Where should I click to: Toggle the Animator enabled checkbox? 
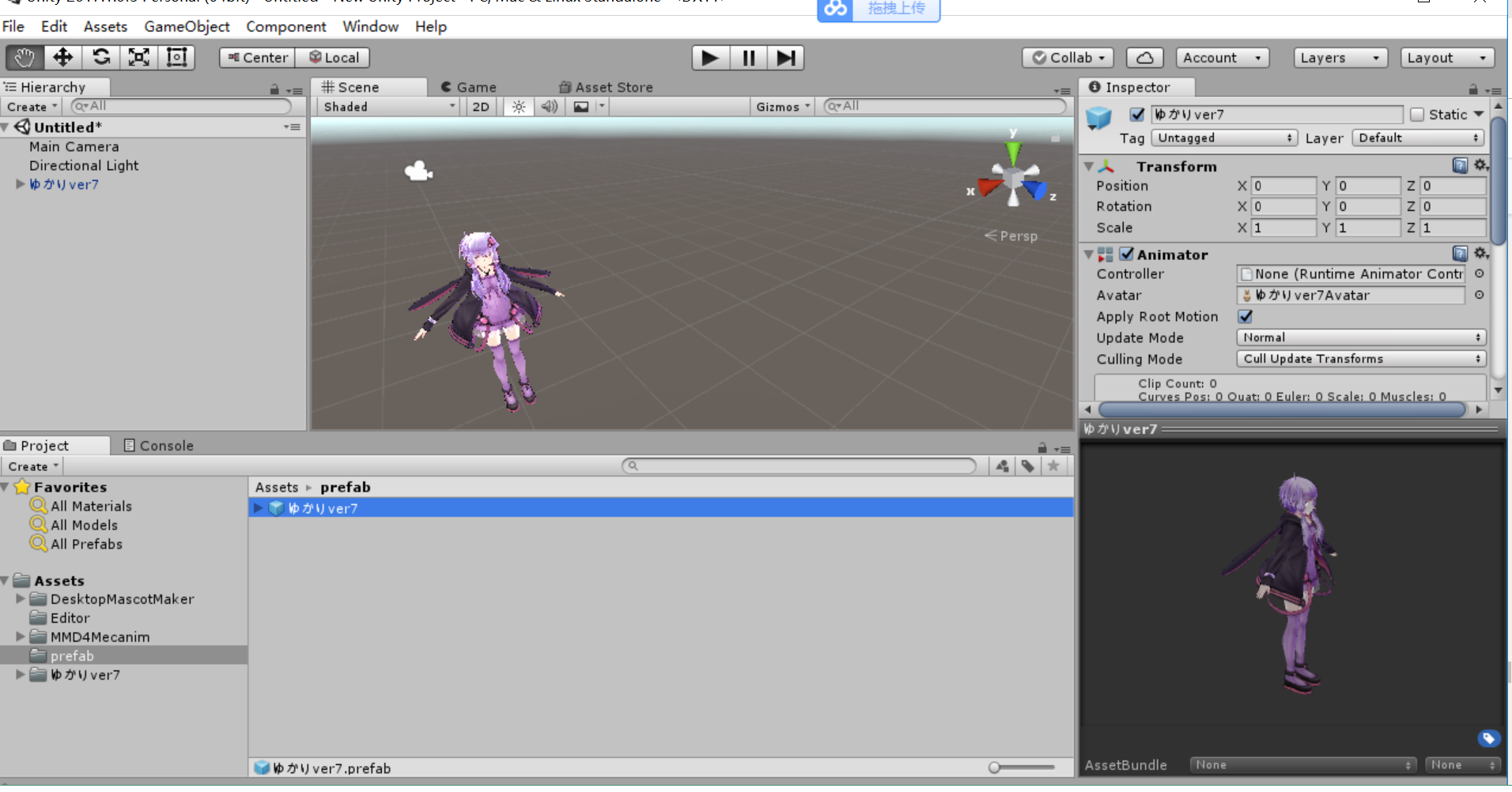coord(1127,254)
